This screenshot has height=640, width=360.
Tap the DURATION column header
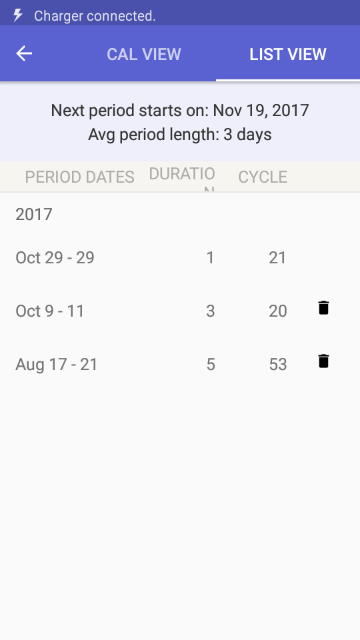click(x=182, y=179)
